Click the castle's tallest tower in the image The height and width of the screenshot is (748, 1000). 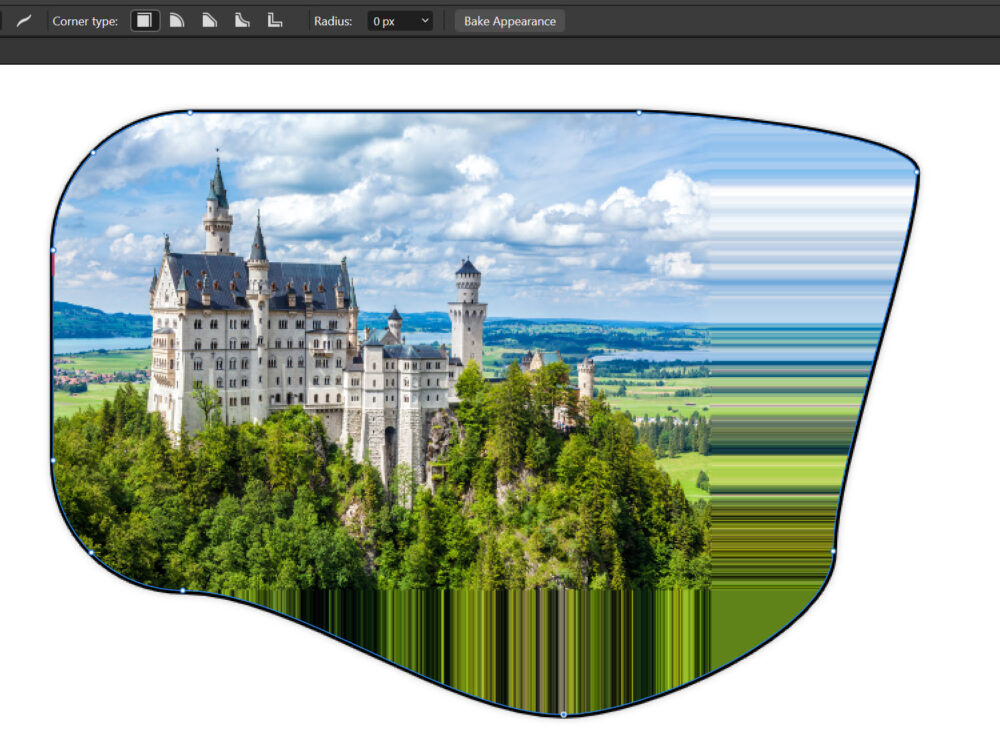pos(217,205)
